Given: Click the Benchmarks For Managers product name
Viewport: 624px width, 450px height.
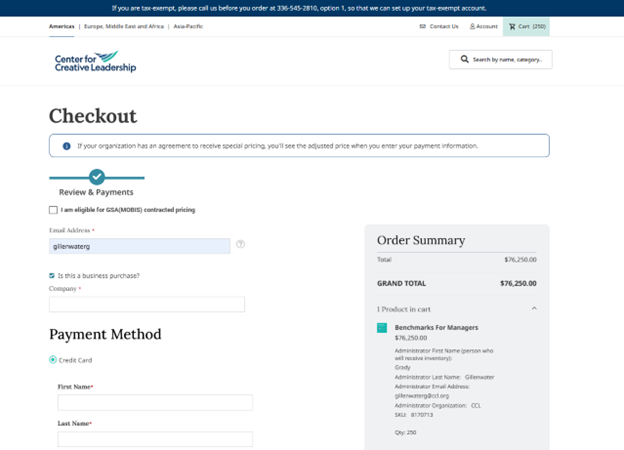Looking at the screenshot, I should 436,327.
